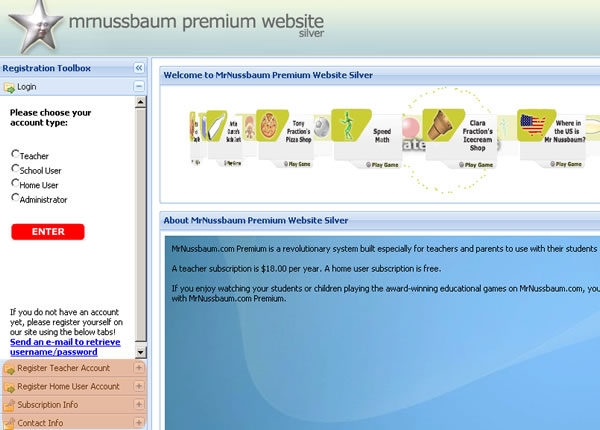600x430 pixels.
Task: Select the Home User radio option
Action: click(15, 184)
